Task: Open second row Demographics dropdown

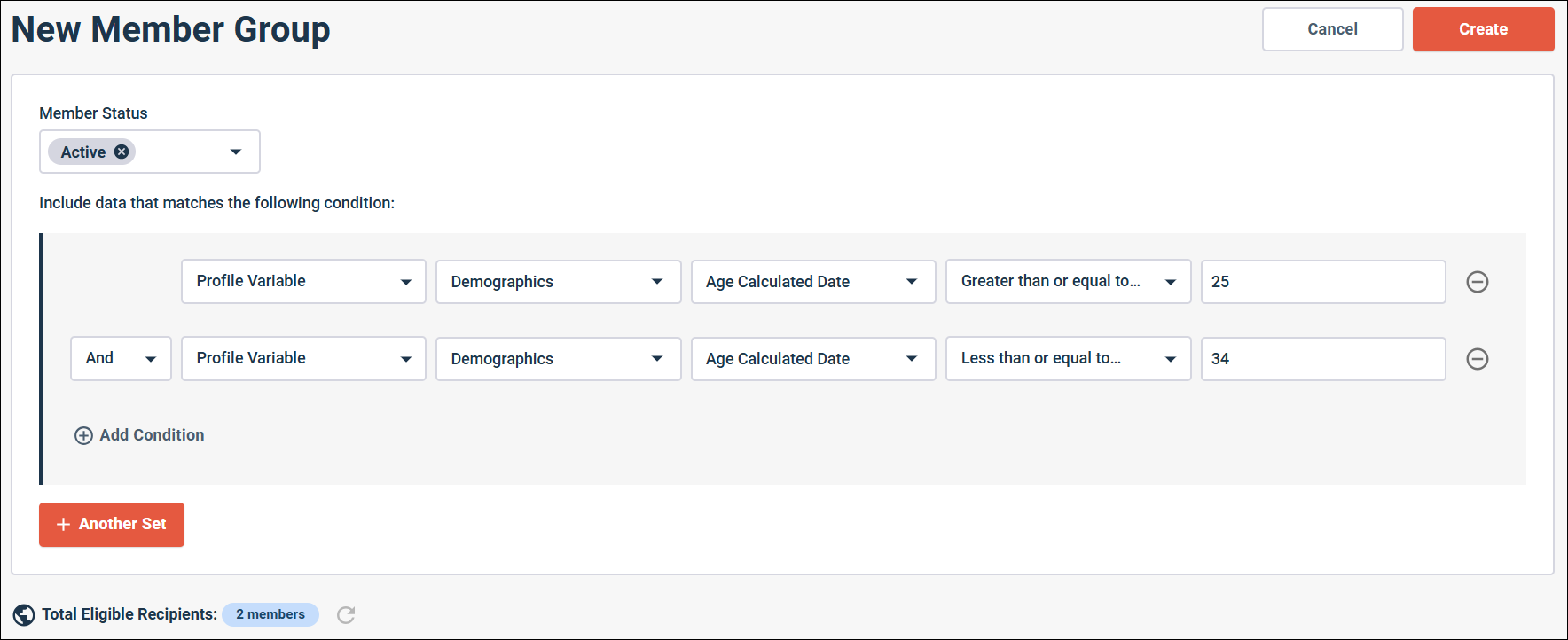Action: 558,359
